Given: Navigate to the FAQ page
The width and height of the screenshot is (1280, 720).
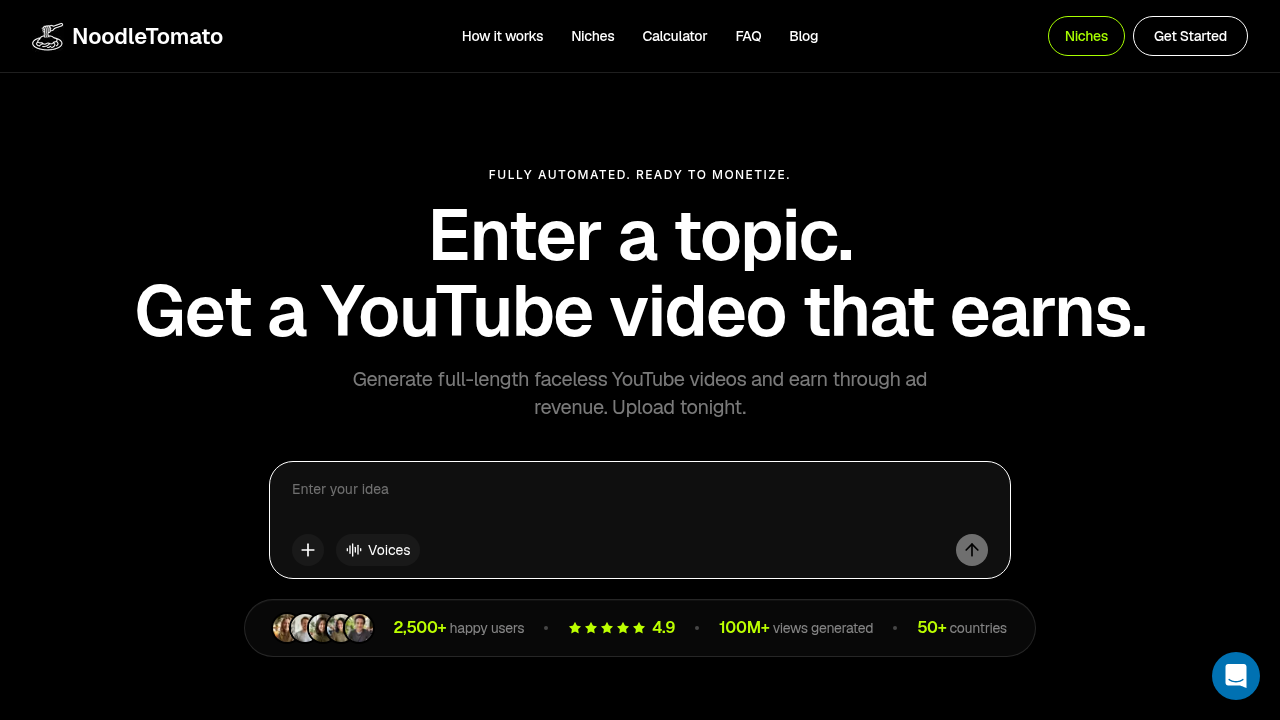Looking at the screenshot, I should pos(749,36).
